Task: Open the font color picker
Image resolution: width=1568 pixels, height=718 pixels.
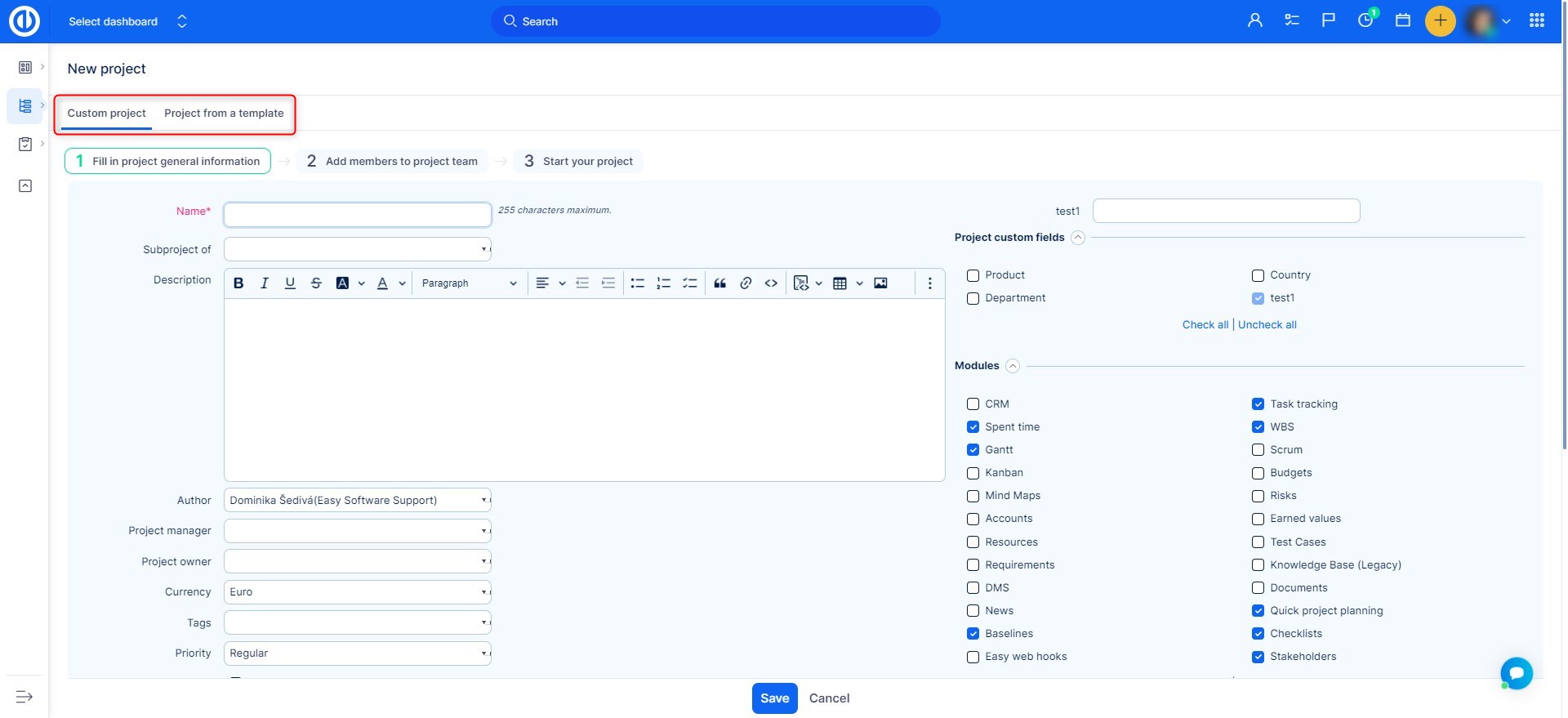Action: (x=382, y=283)
